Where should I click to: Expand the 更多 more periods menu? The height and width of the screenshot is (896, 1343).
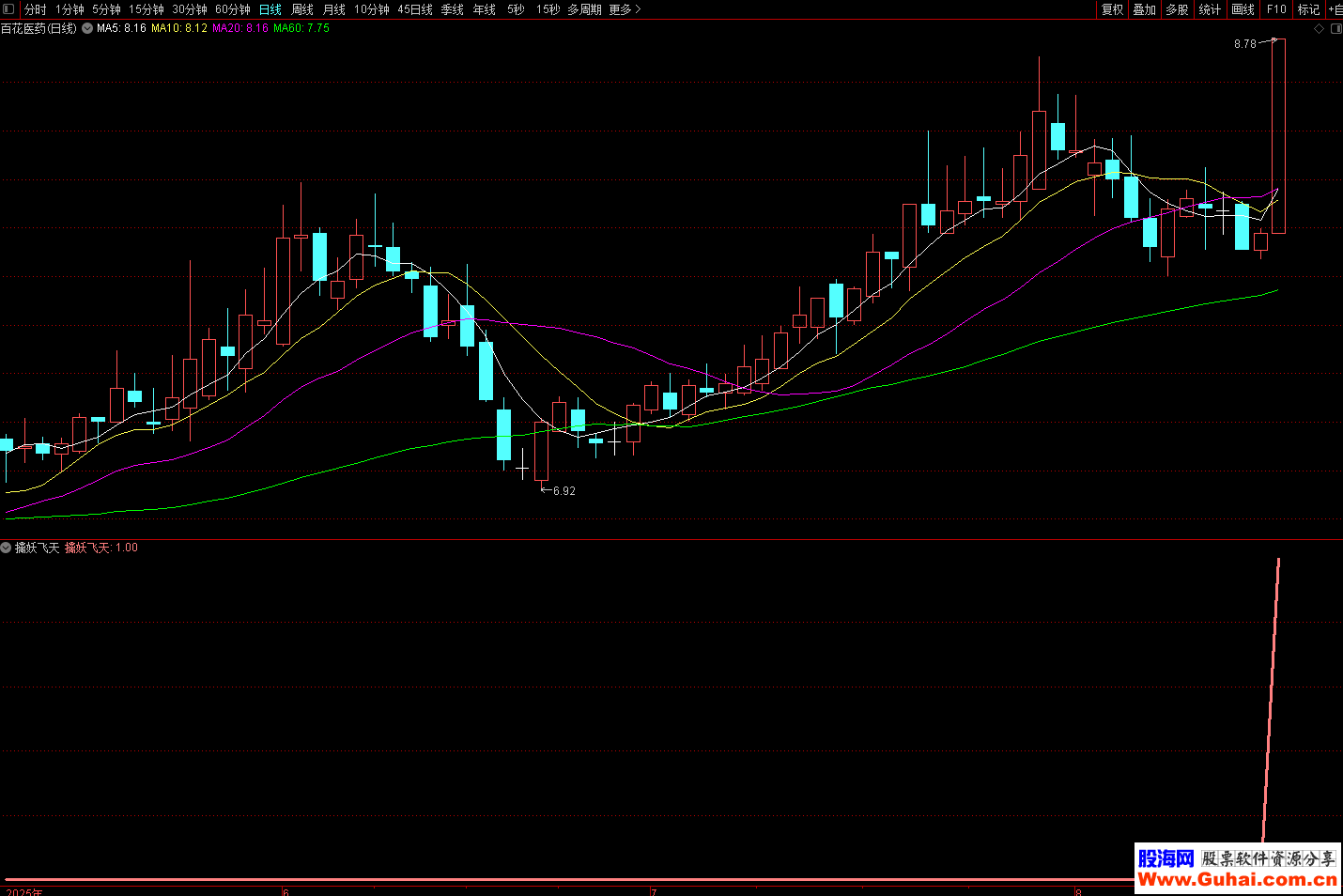[x=625, y=9]
